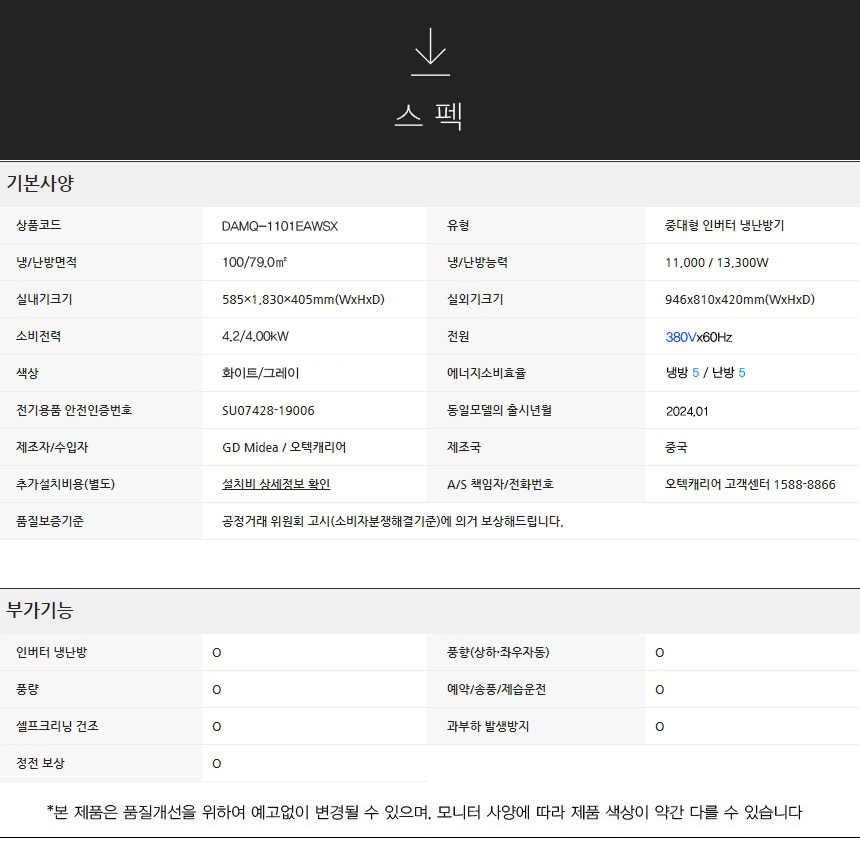The width and height of the screenshot is (860, 842).
Task: Click the 실내기크기 dimensions 585×1,830×405mm
Action: pyautogui.click(x=303, y=300)
